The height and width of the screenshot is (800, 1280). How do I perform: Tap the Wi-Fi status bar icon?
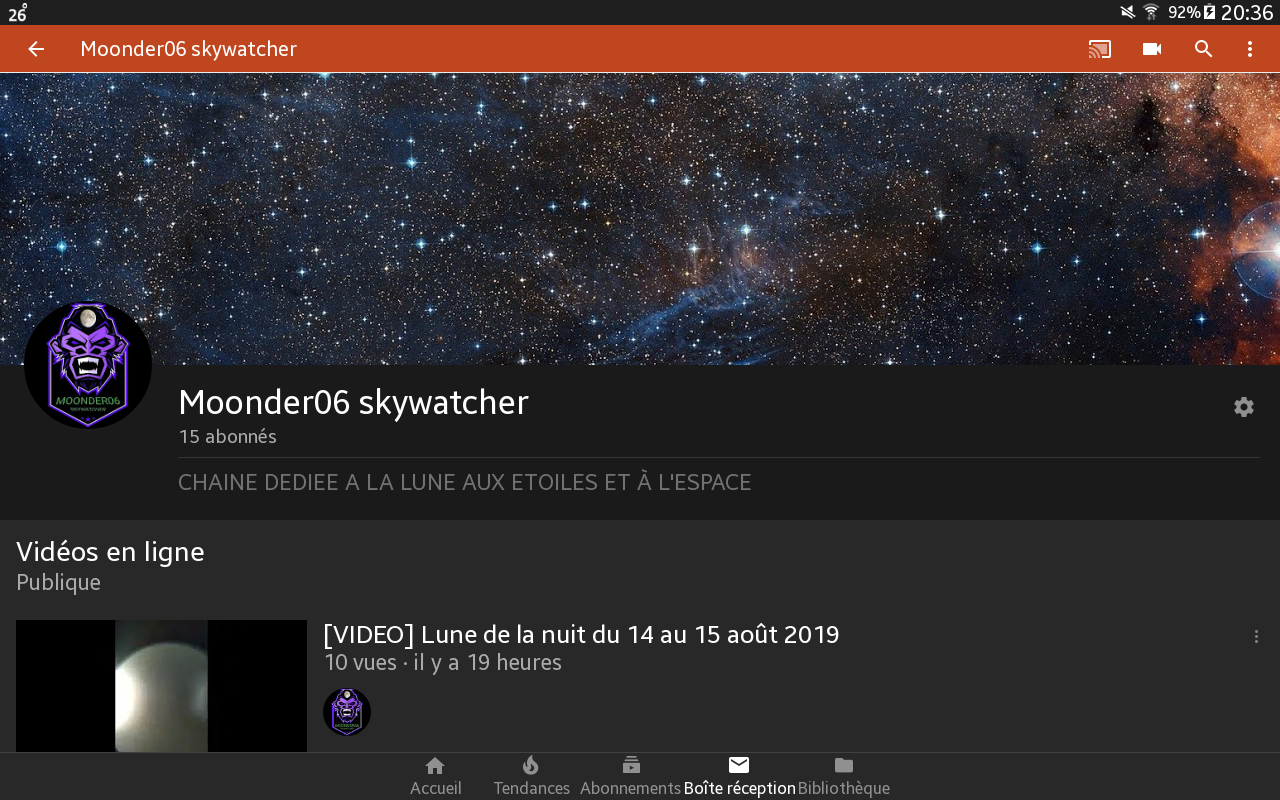pyautogui.click(x=1151, y=12)
